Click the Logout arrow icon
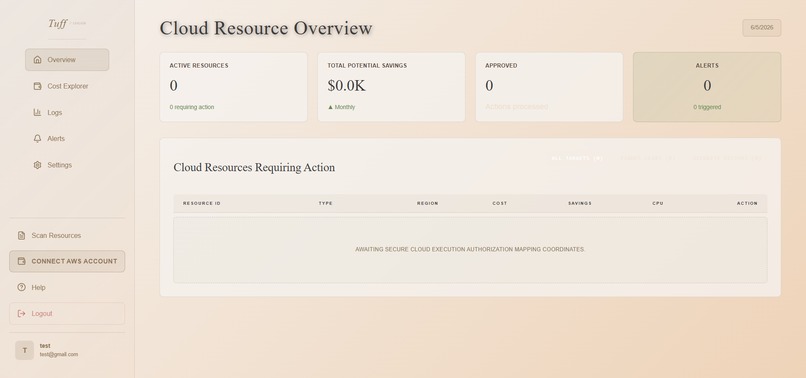This screenshot has height=378, width=806. pyautogui.click(x=22, y=314)
